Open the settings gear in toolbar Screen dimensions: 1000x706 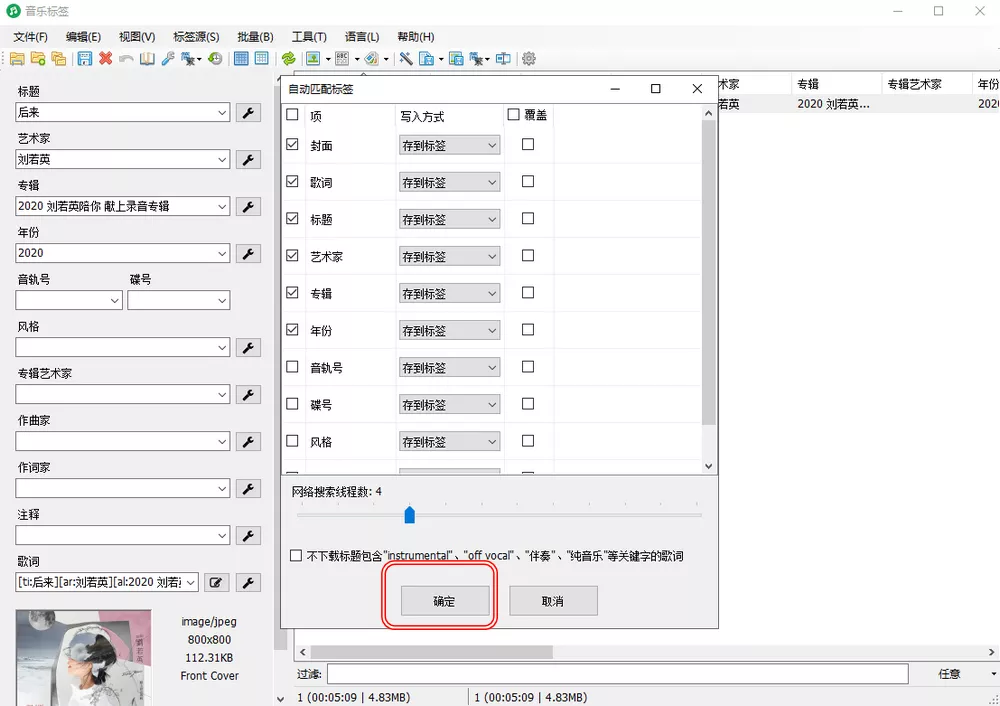pyautogui.click(x=529, y=59)
